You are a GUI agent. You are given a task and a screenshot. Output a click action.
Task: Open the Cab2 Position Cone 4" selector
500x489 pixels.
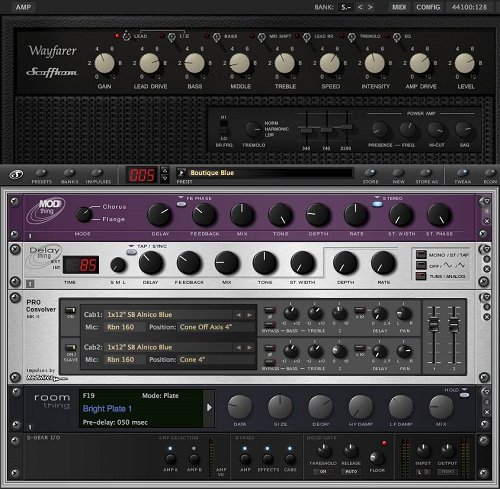[x=217, y=360]
